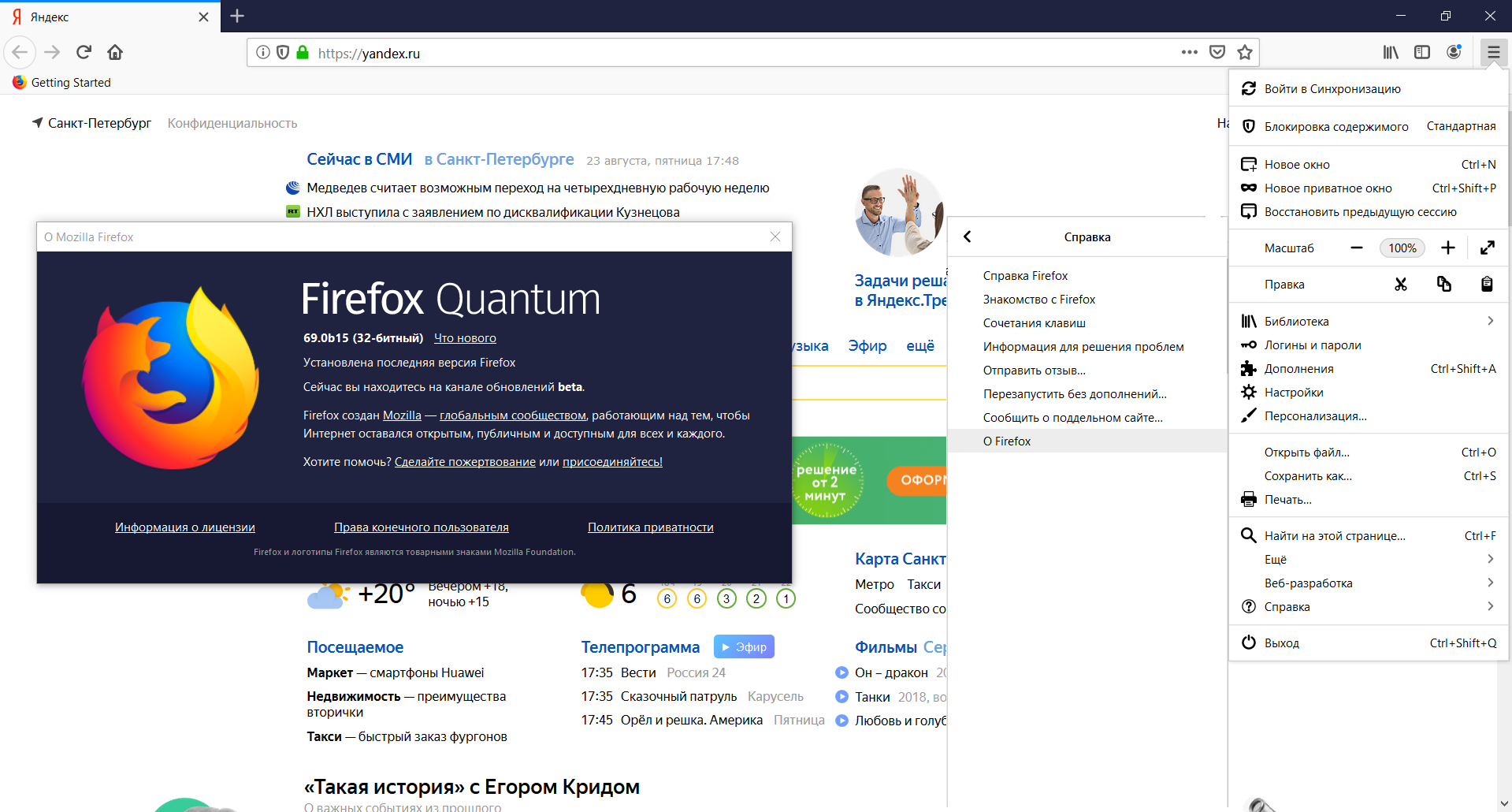The width and height of the screenshot is (1512, 812).
Task: Cut selection with scissors icon
Action: pos(1401,285)
